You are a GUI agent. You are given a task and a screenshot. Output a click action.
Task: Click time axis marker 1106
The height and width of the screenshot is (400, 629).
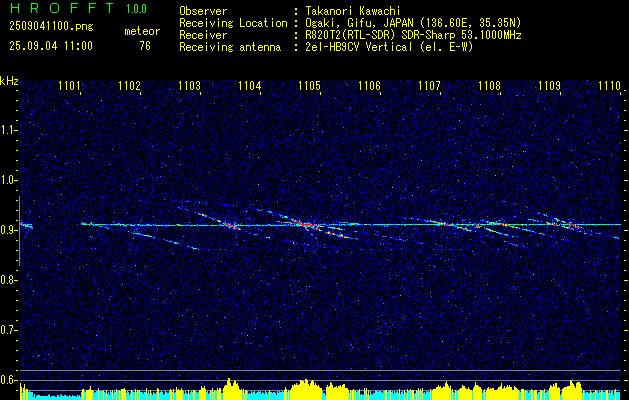[369, 85]
